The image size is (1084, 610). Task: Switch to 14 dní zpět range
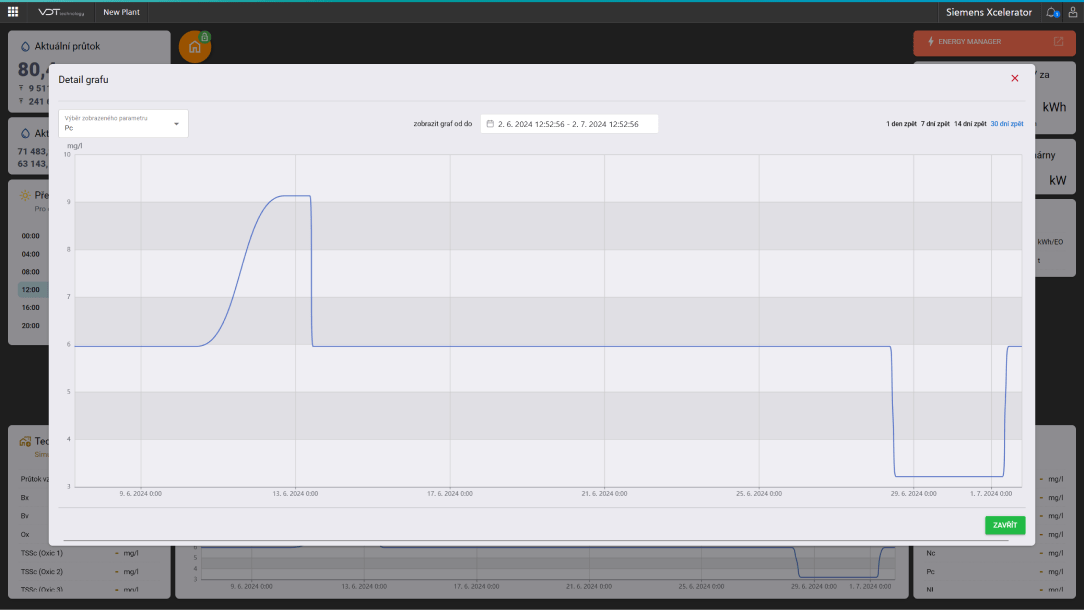(x=970, y=124)
